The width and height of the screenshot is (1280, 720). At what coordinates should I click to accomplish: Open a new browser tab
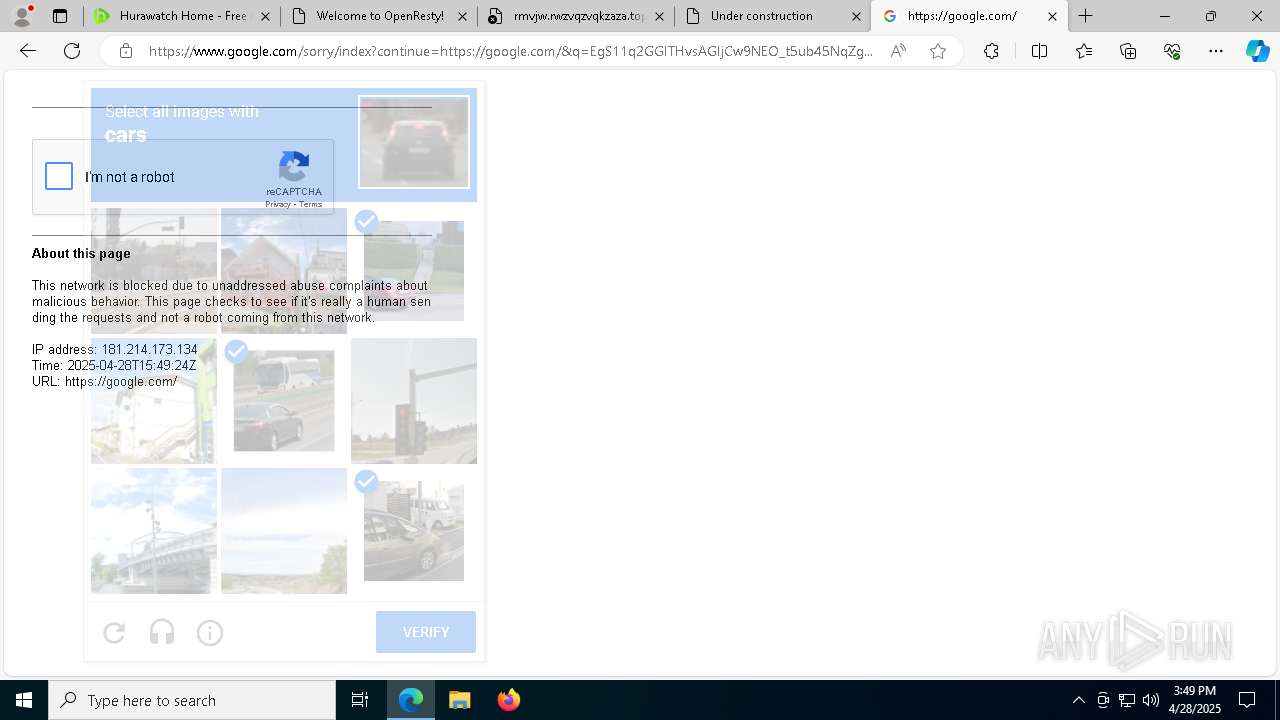1085,16
